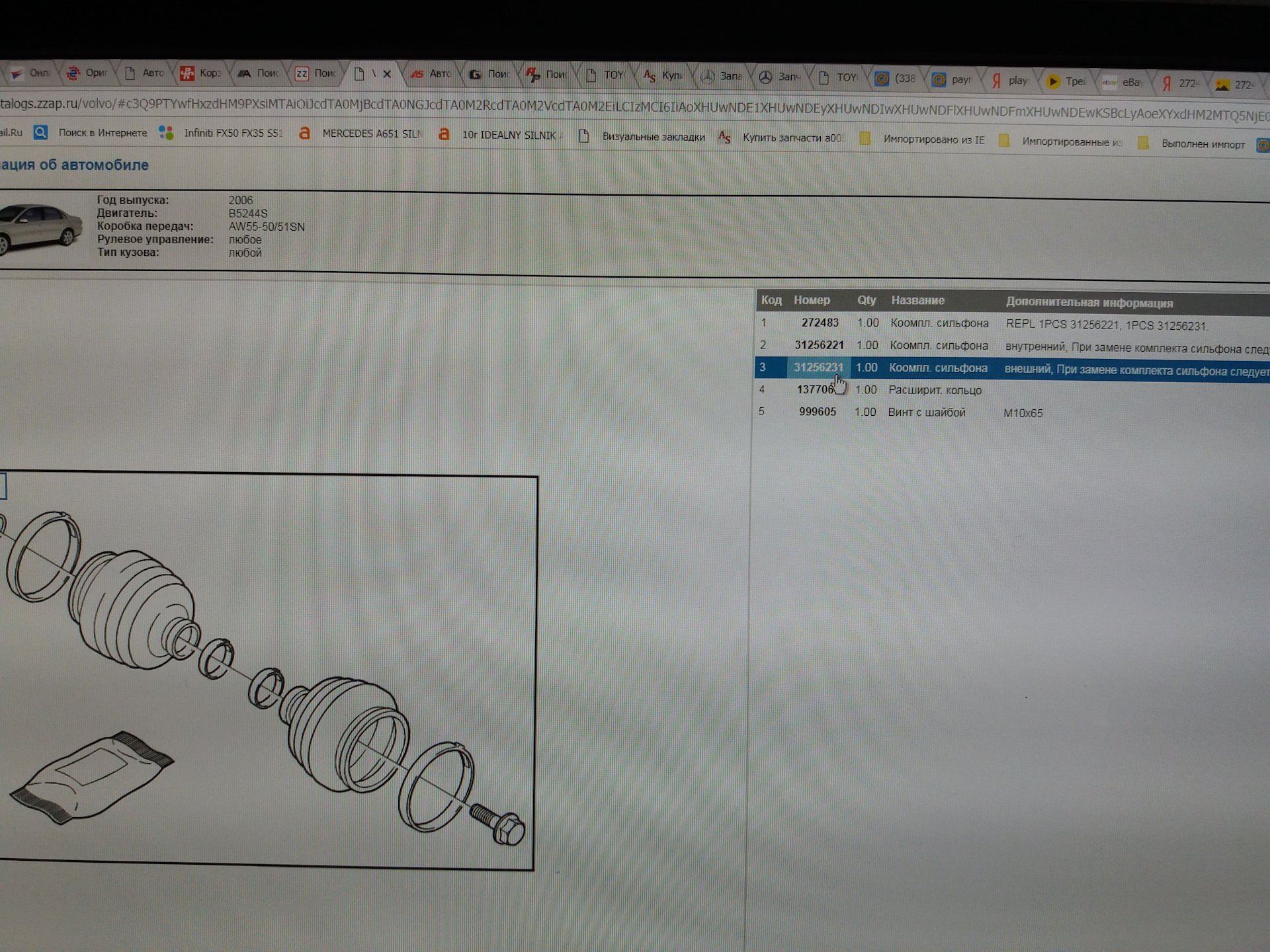Select highlighted part 31256231

[818, 368]
